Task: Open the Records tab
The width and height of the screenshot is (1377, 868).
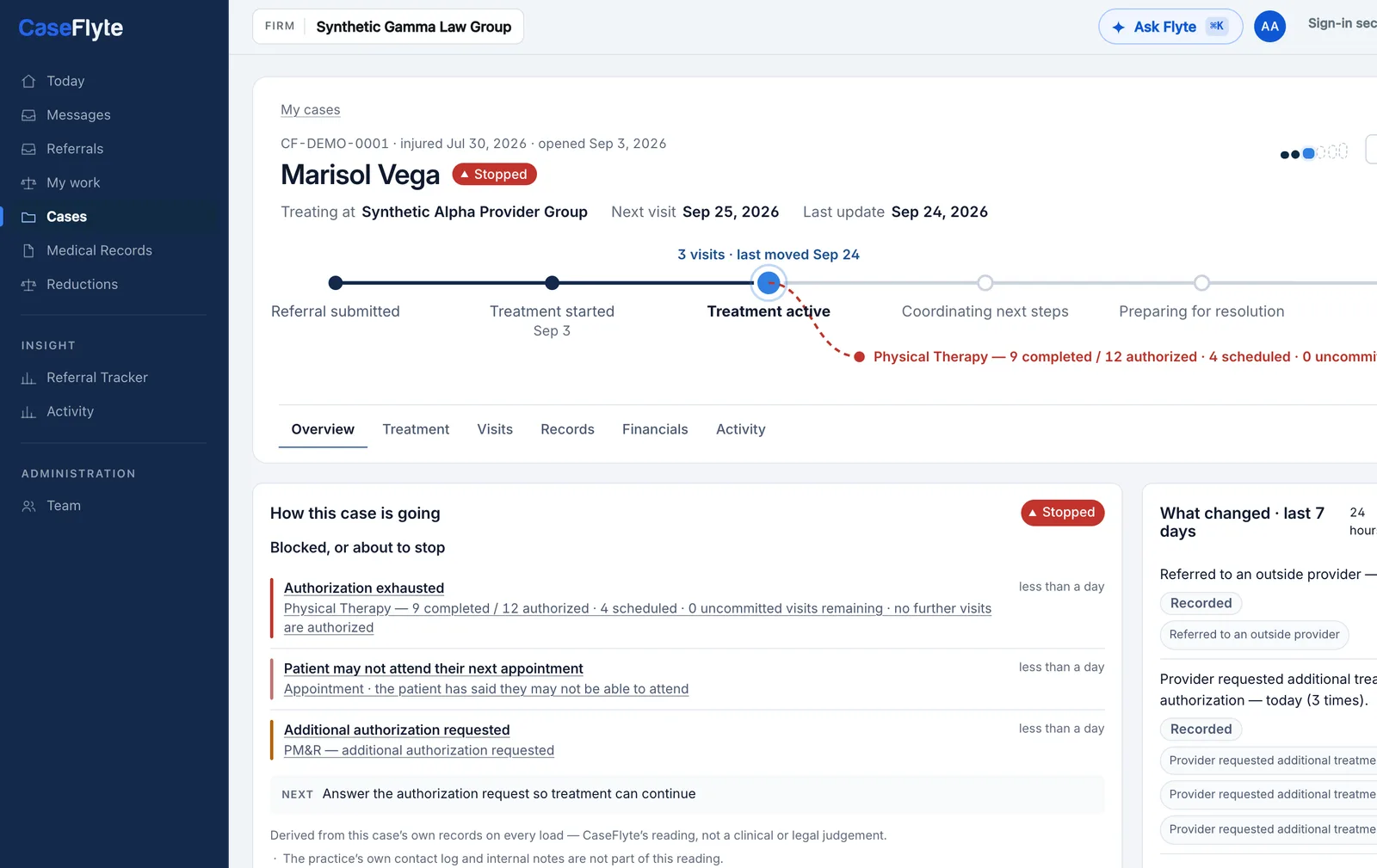Action: pos(567,429)
